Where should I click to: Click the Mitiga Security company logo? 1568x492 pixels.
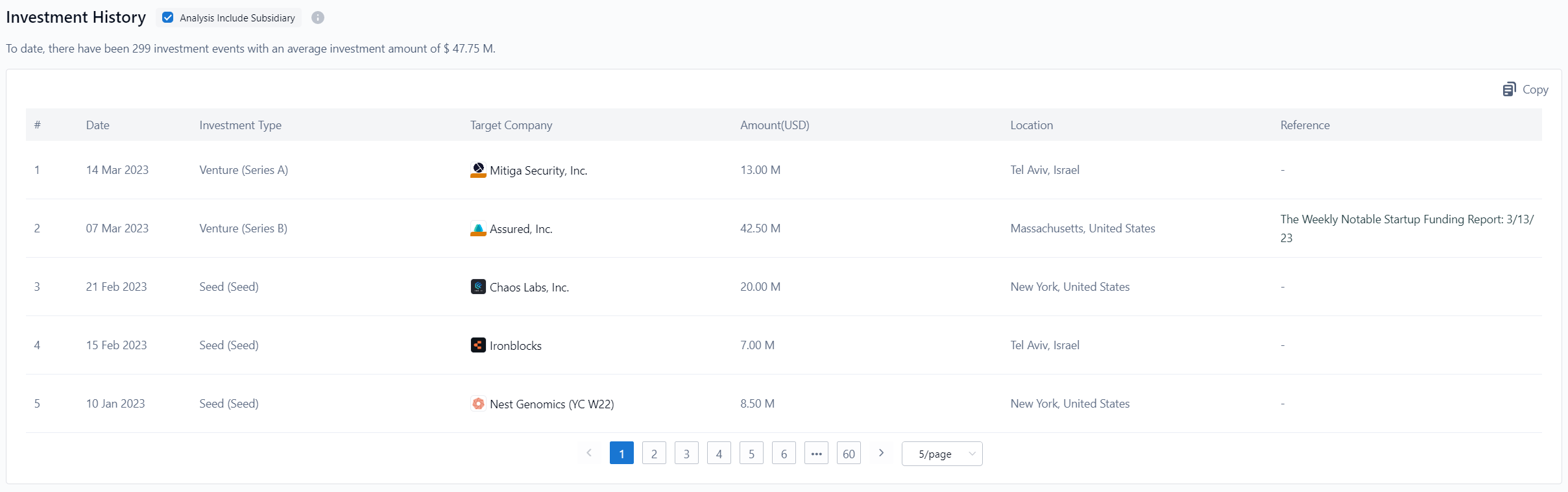(x=478, y=170)
